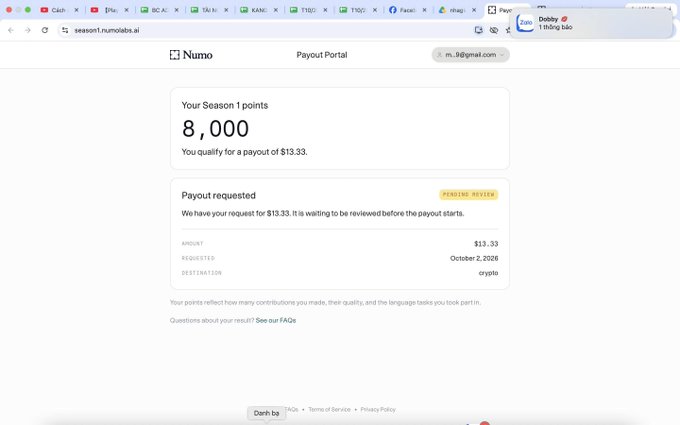Click the '1 thông báo' notification text
This screenshot has width=680, height=425.
(x=556, y=27)
